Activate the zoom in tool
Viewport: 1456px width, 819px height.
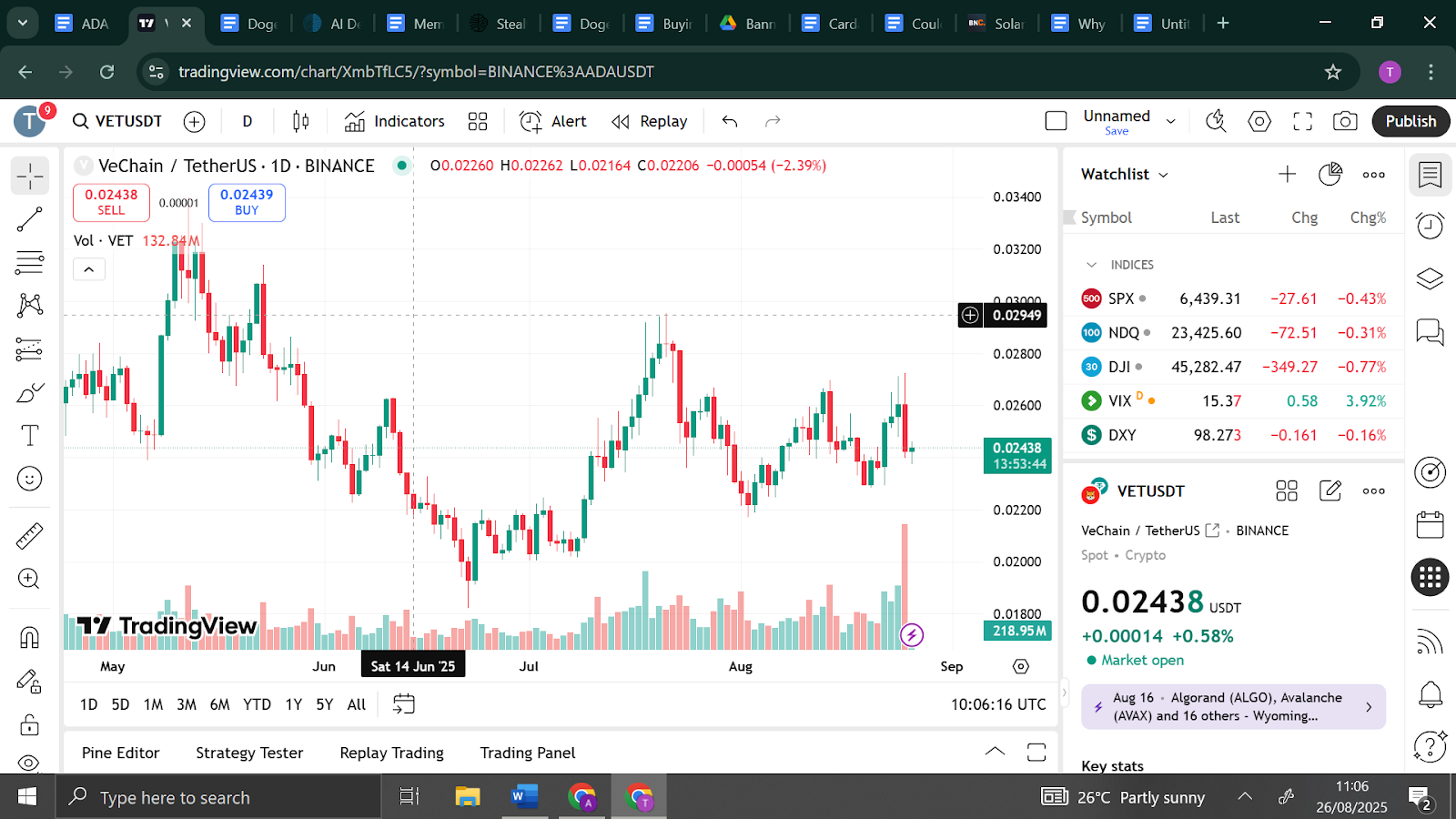(30, 579)
